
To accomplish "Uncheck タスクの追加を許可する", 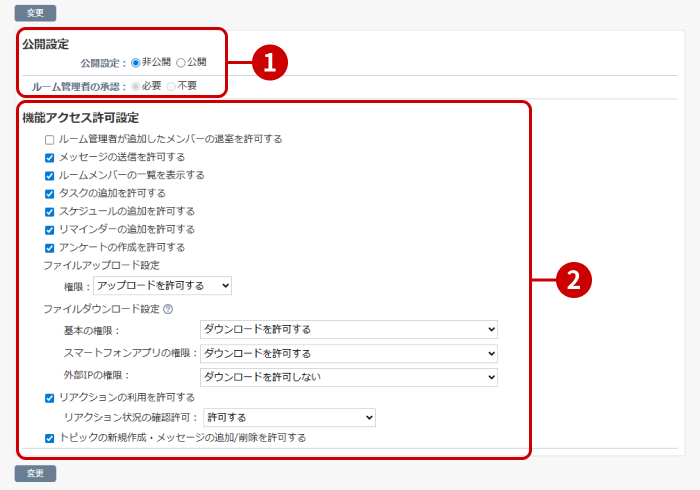I will pos(50,193).
